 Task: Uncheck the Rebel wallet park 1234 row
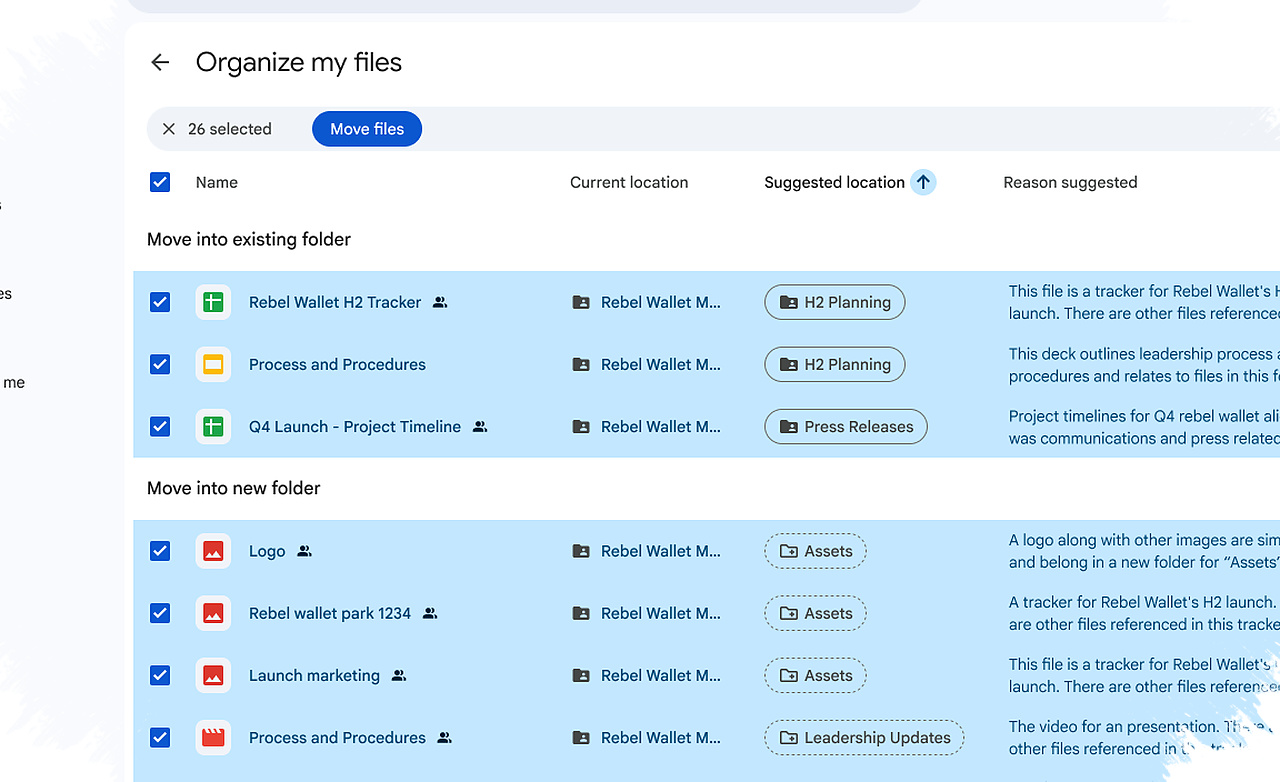[160, 613]
